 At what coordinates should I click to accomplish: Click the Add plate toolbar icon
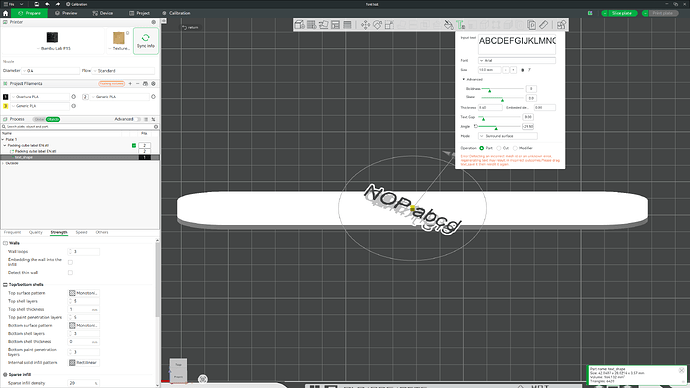(312, 25)
